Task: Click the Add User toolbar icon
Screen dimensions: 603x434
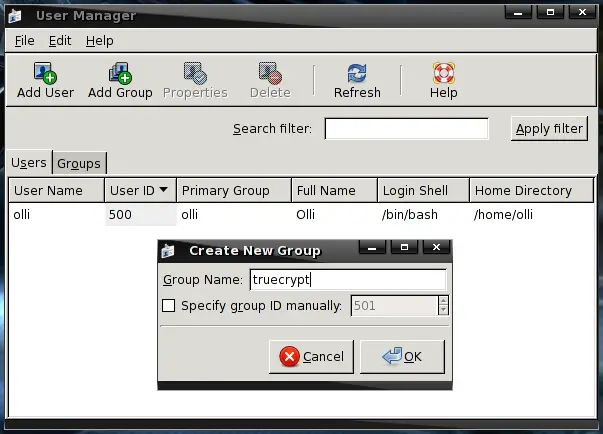Action: [45, 73]
